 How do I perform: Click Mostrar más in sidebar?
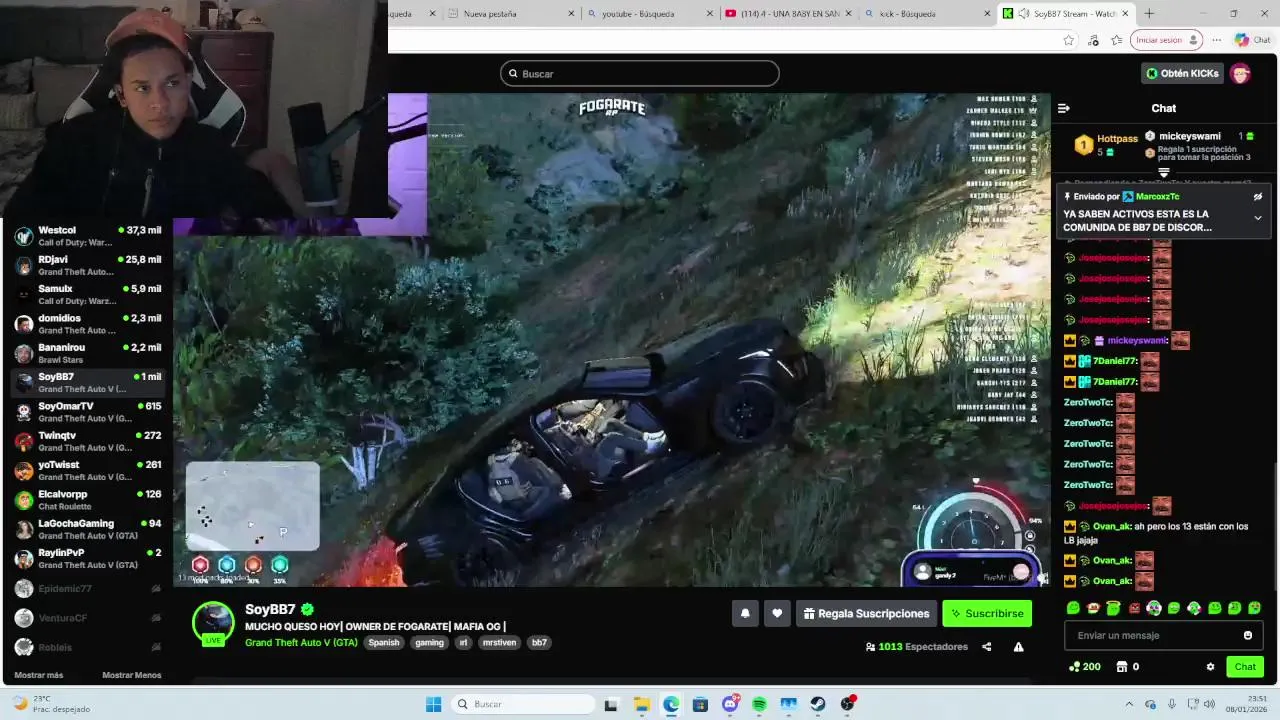[39, 675]
